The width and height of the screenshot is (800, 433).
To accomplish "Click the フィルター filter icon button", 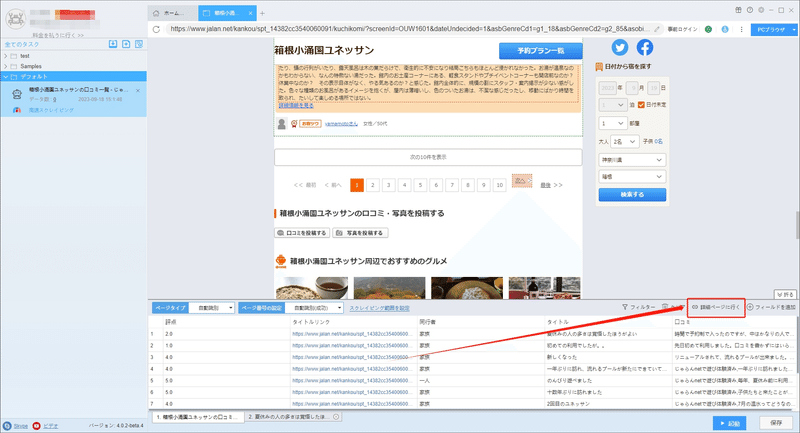I will 638,307.
